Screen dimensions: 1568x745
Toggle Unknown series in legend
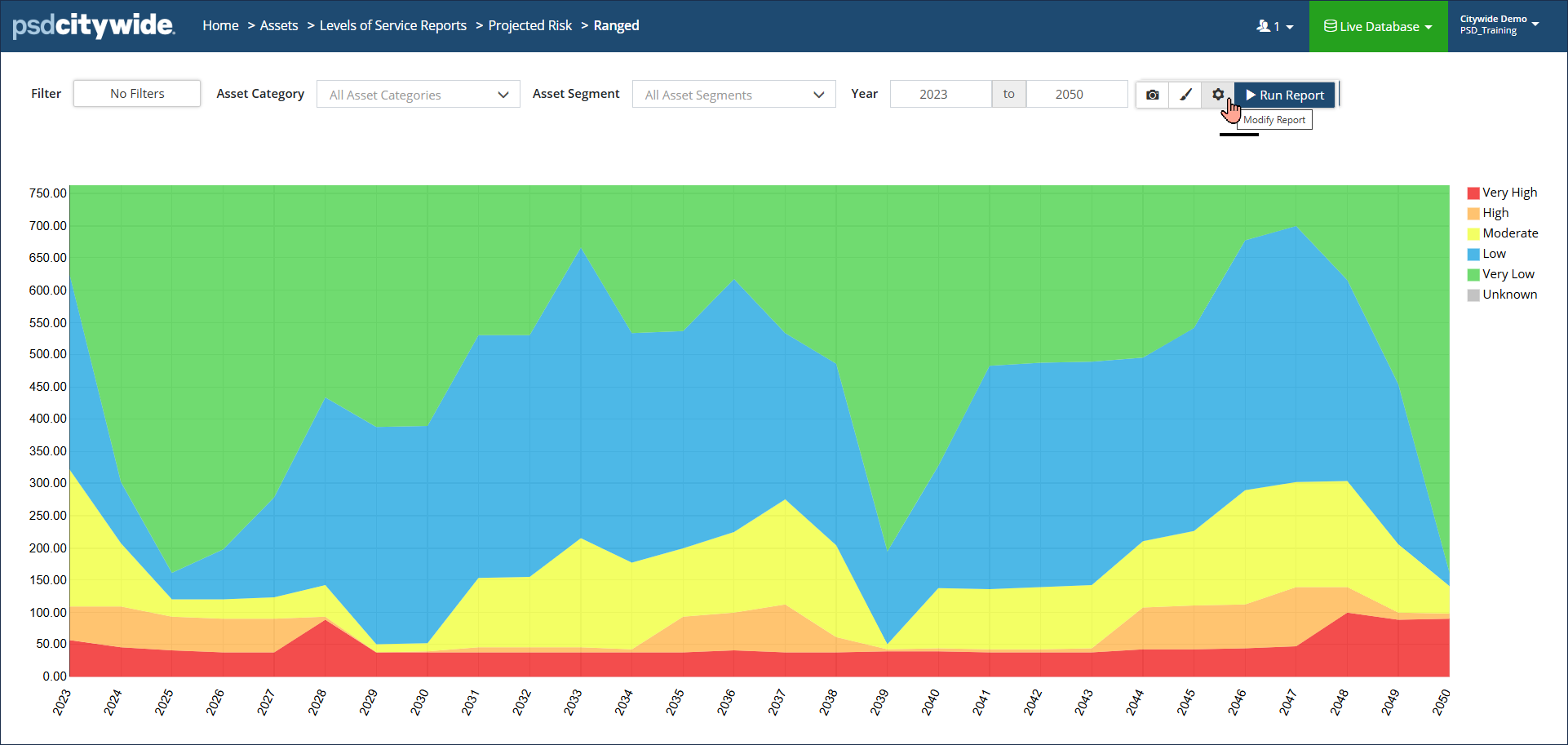(1509, 295)
